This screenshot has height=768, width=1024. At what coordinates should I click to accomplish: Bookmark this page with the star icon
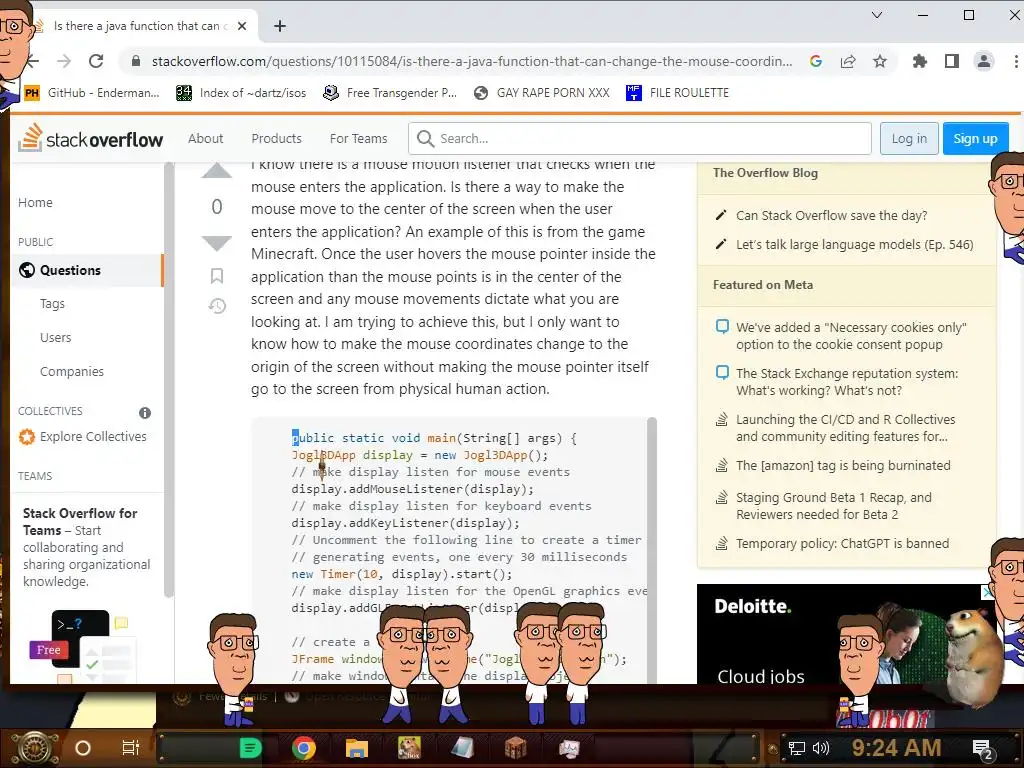(x=880, y=61)
